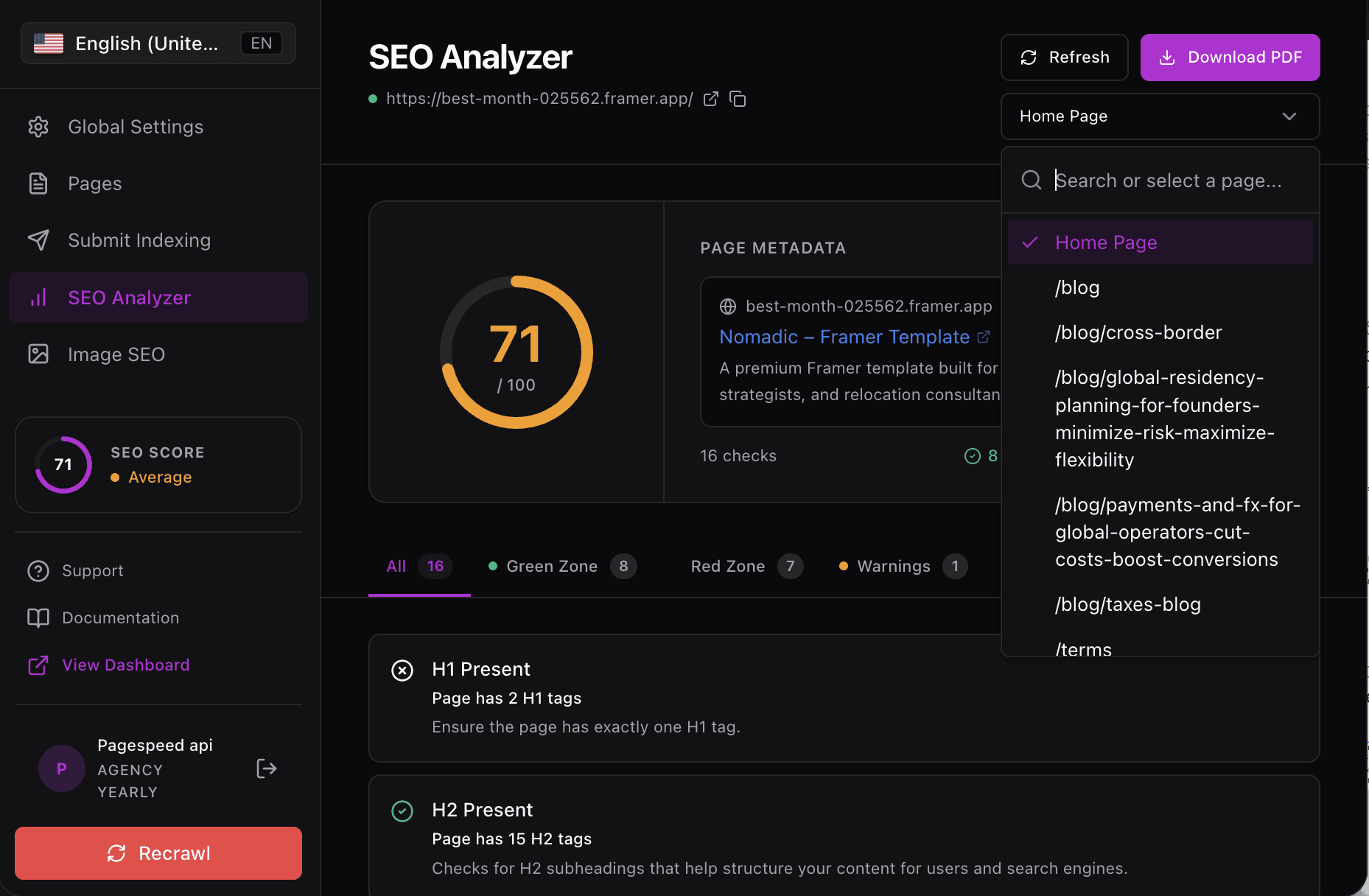Click the search magnifier icon in page dropdown

[1032, 180]
